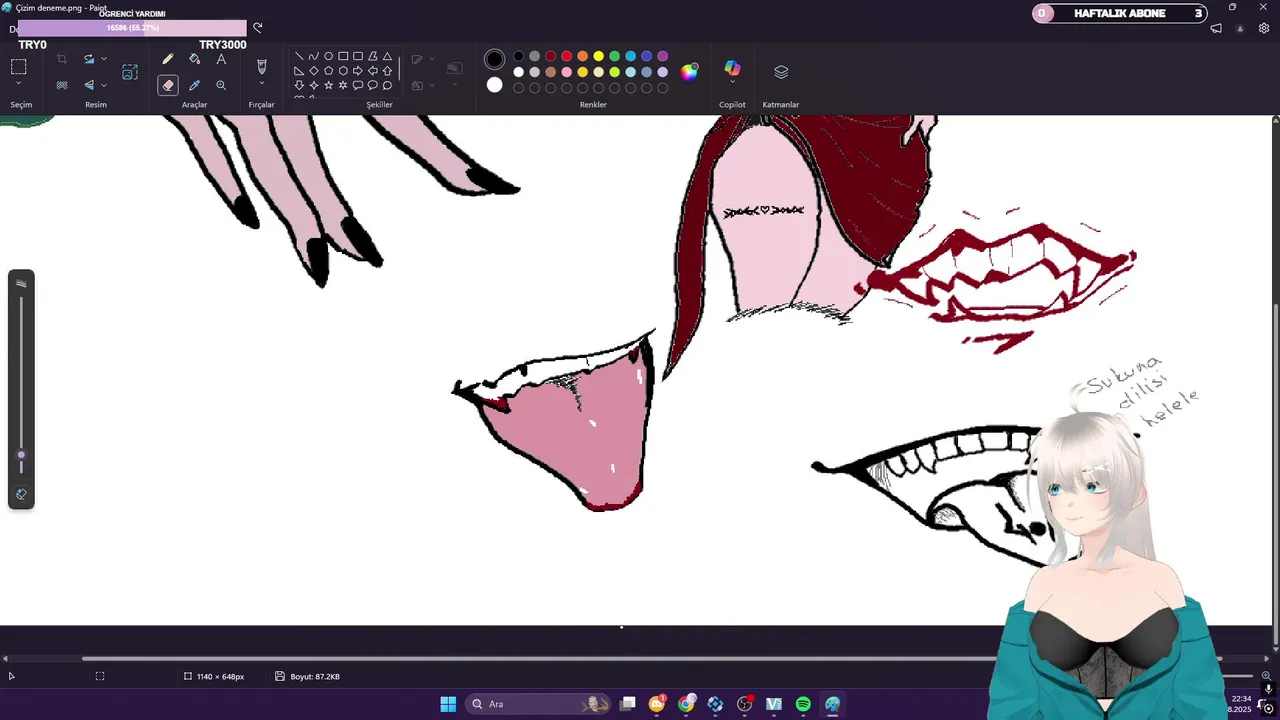1280x720 pixels.
Task: Expand the flip options dropdown
Action: coord(104,85)
